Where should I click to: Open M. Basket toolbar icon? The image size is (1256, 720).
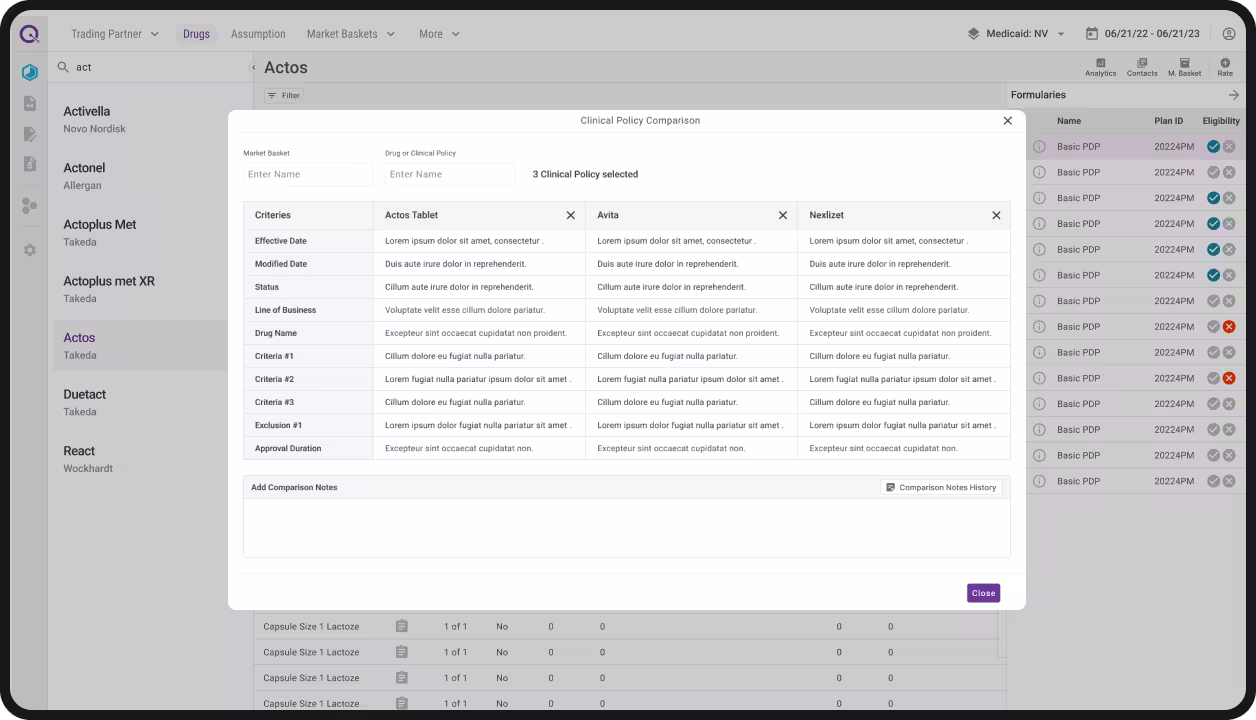point(1184,67)
